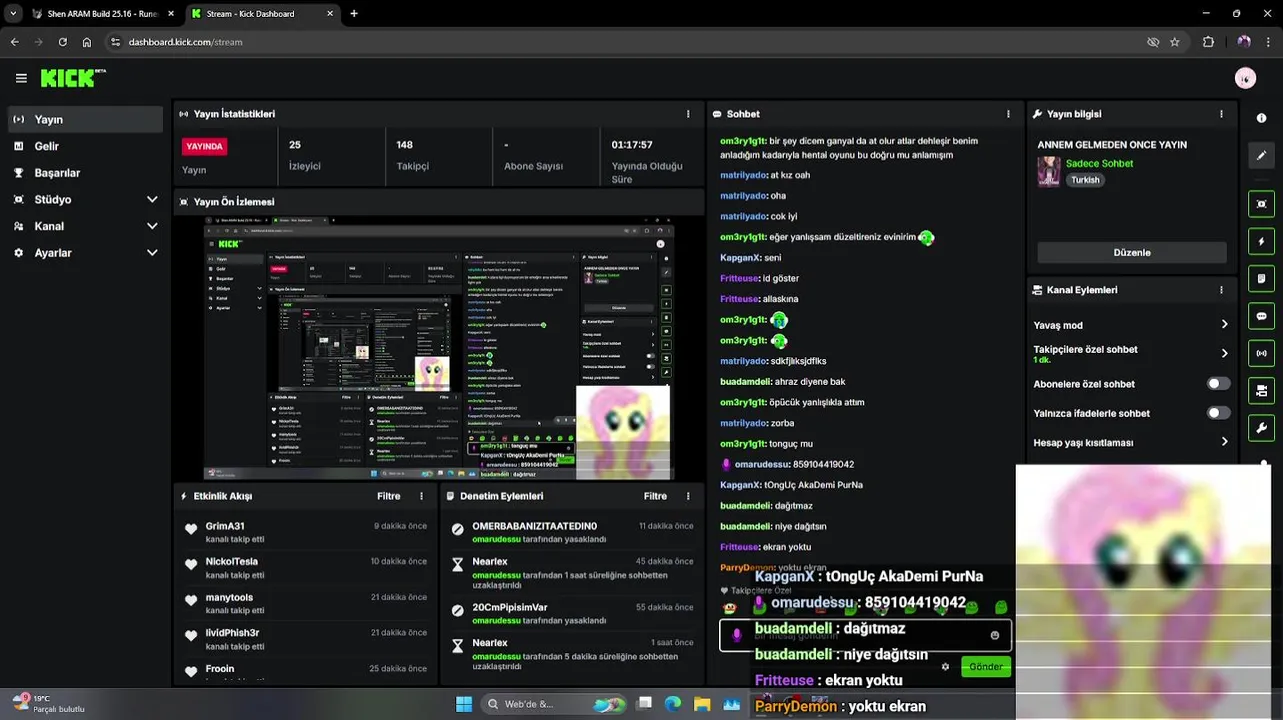
Task: Toggle moderation actions document icon in right toolbar
Action: point(1261,278)
